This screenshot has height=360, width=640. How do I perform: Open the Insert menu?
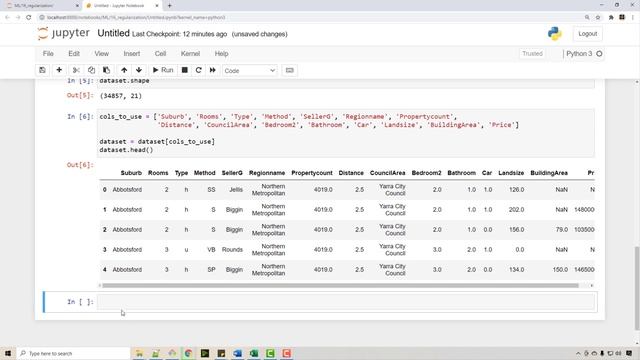[x=131, y=53]
